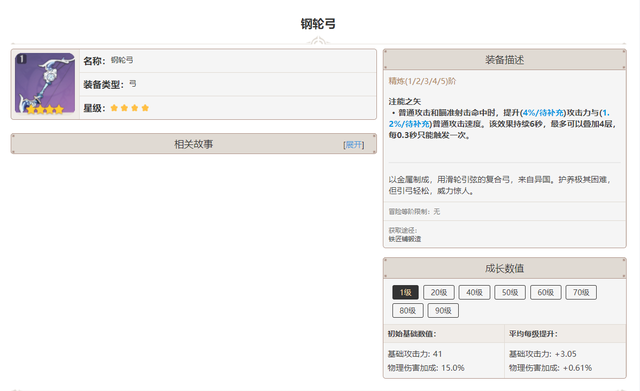Click the 精炼(1/2/3/4/5)阶 refinement text

click(422, 81)
